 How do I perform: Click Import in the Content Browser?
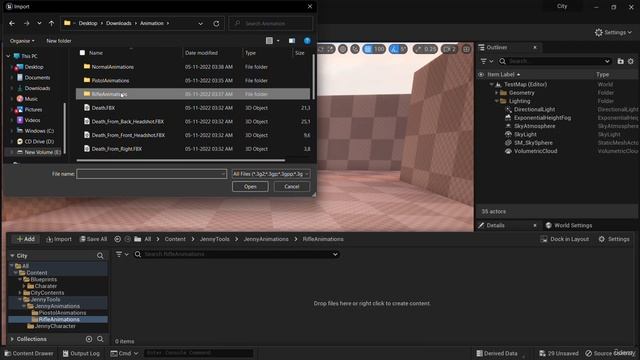[59, 239]
